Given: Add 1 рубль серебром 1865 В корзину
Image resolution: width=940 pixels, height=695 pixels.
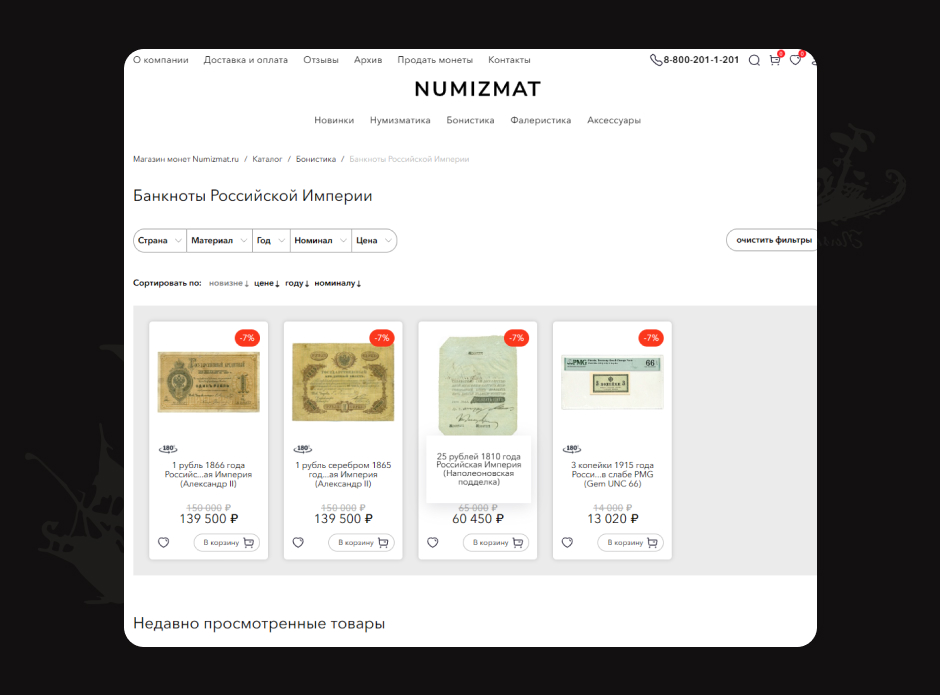Looking at the screenshot, I should 361,543.
